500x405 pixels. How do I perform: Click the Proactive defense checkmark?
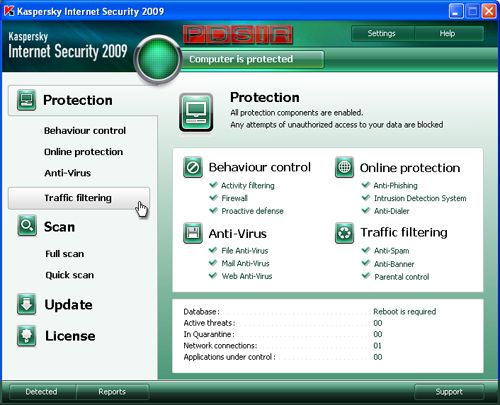coord(213,210)
